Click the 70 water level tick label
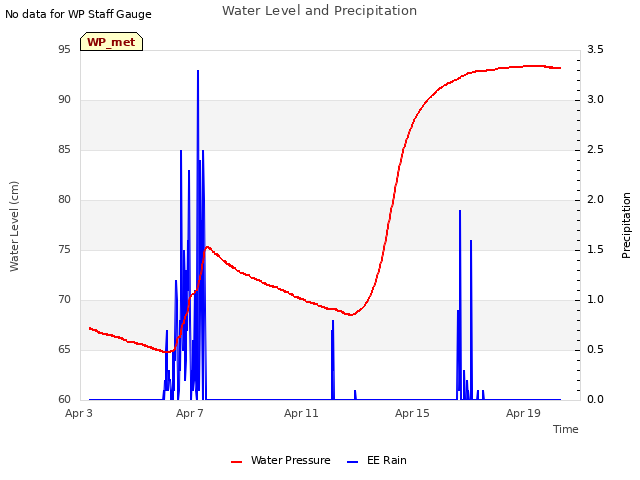 64,300
